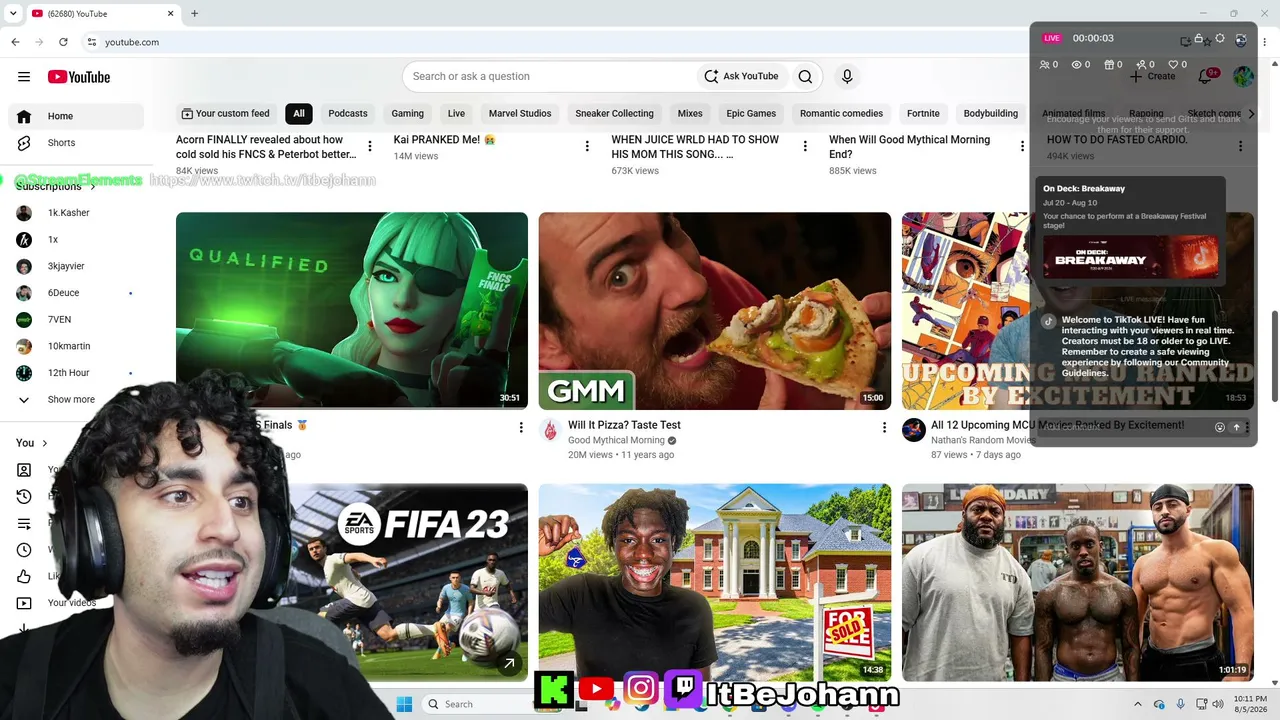Choose the Mixes chip
Image resolution: width=1280 pixels, height=720 pixels.
690,114
